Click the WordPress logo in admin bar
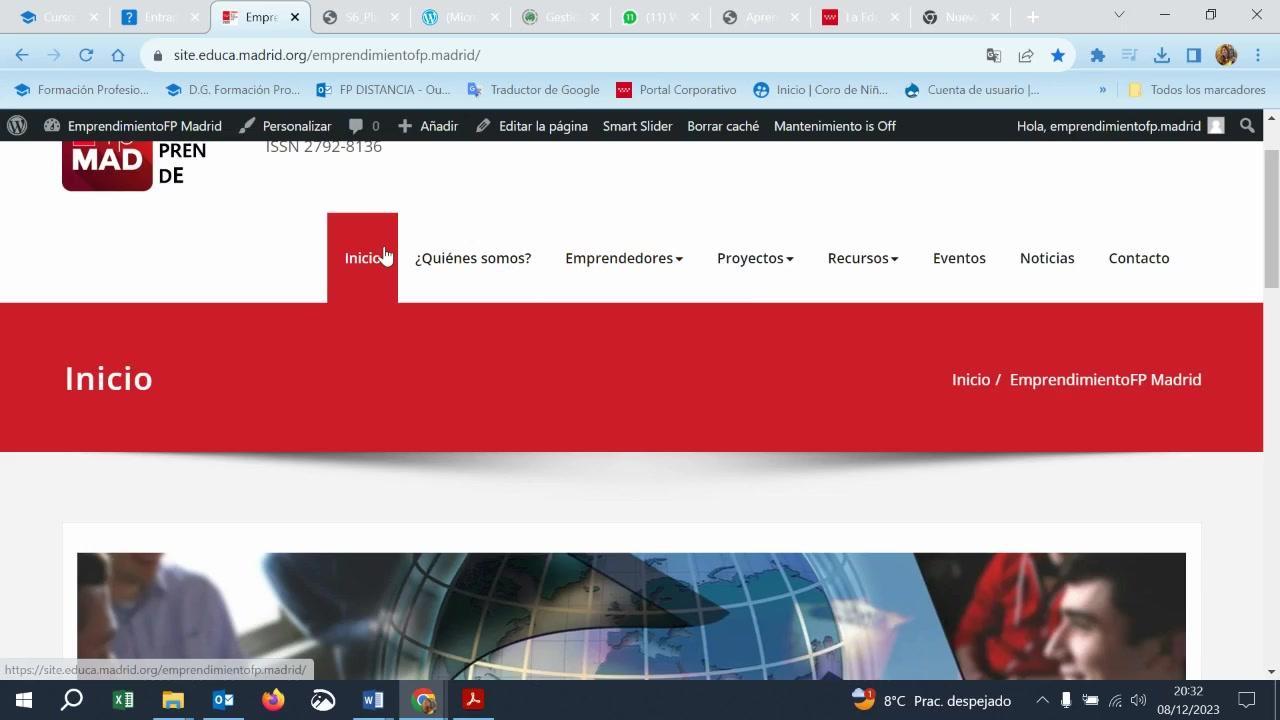The image size is (1280, 720). 17,126
